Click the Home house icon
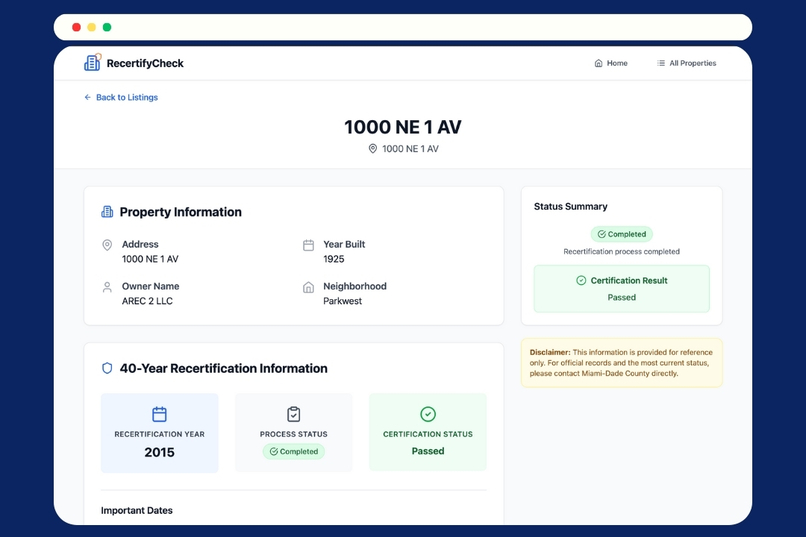Screen dimensions: 806x537 coord(598,63)
